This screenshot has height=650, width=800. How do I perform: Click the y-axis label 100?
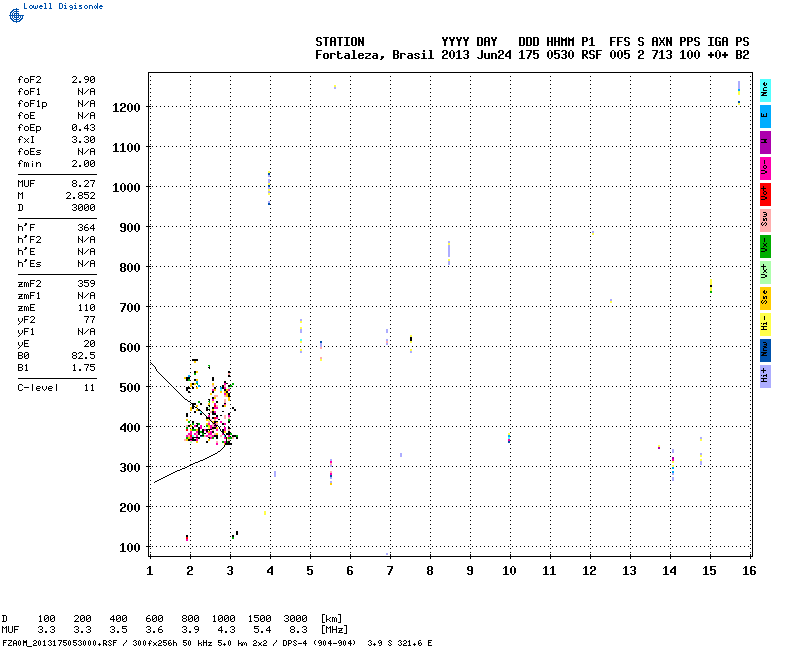(130, 547)
